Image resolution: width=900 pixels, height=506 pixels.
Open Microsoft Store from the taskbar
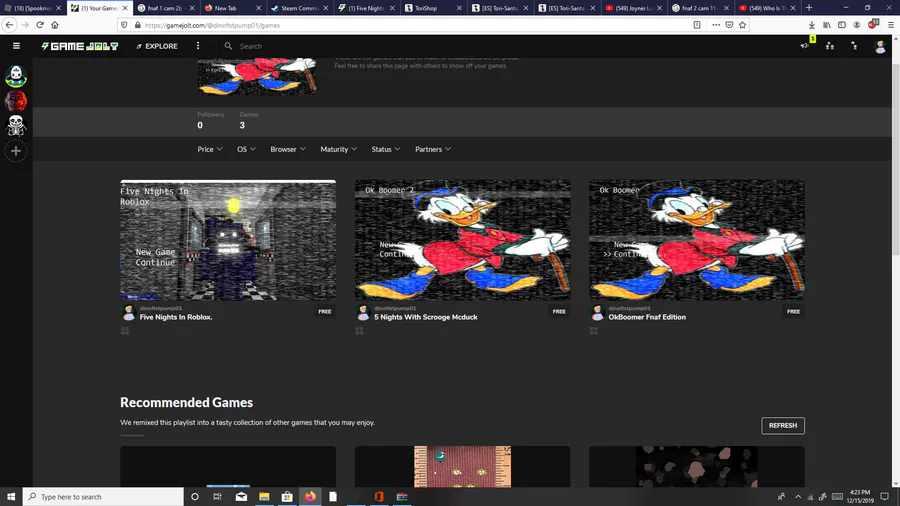pyautogui.click(x=287, y=496)
